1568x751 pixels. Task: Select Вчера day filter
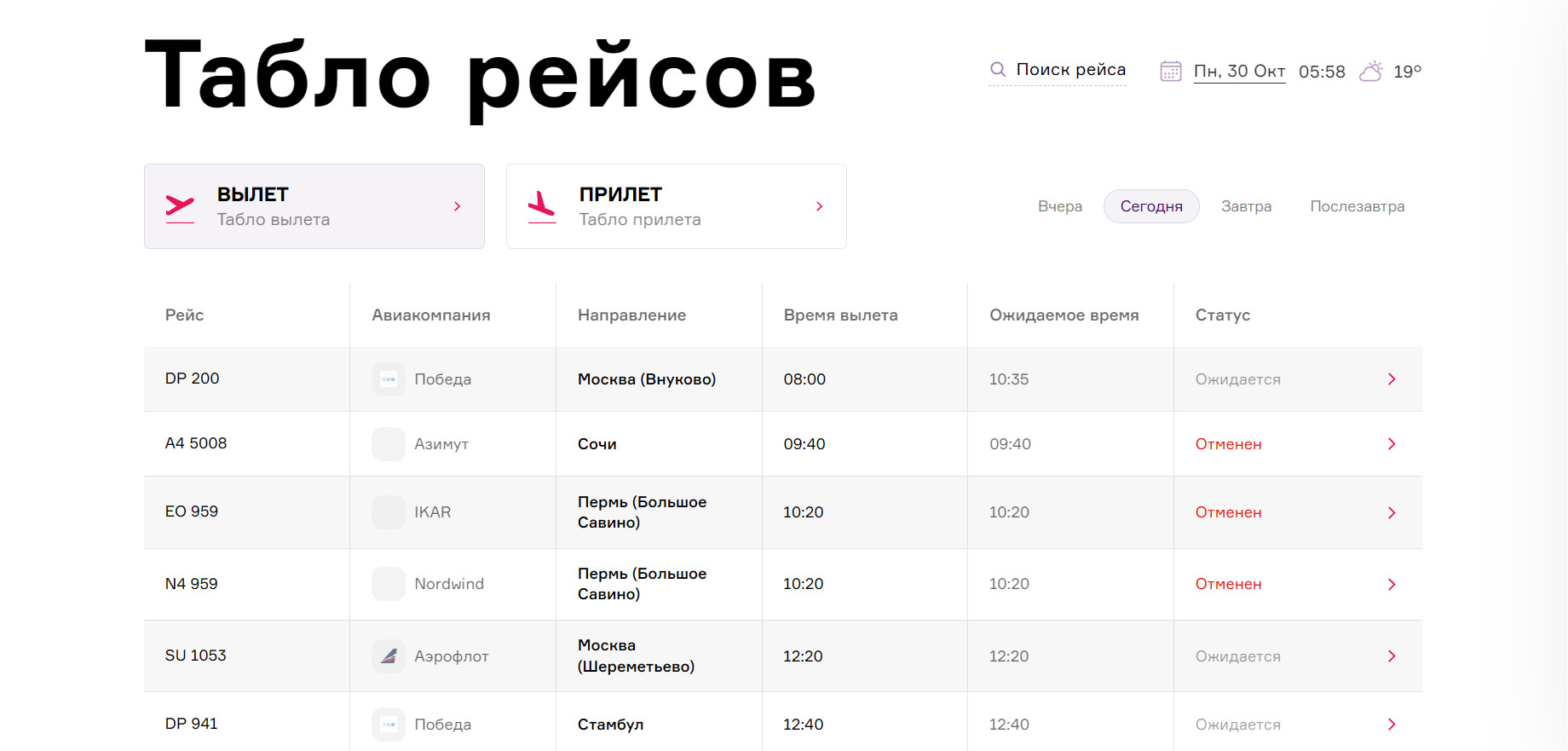point(1060,206)
